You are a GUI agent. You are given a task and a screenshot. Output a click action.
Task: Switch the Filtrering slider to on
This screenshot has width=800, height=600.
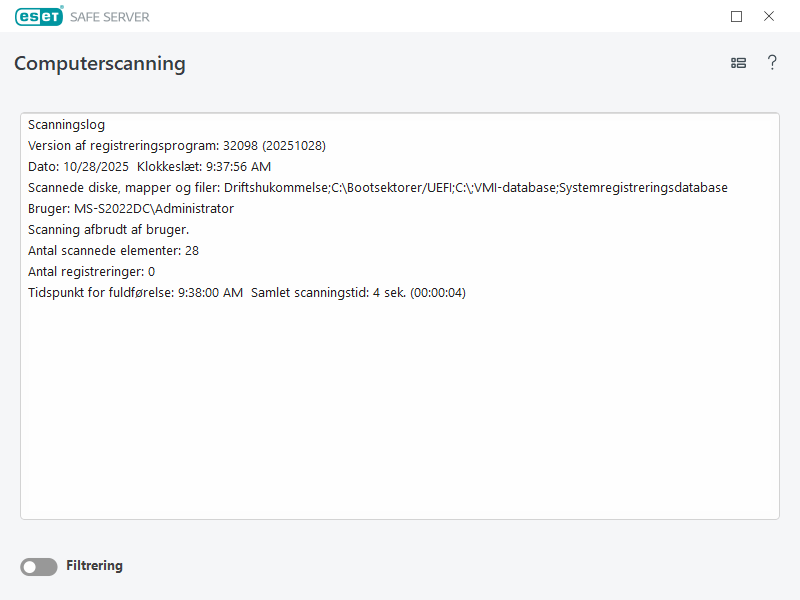[38, 566]
